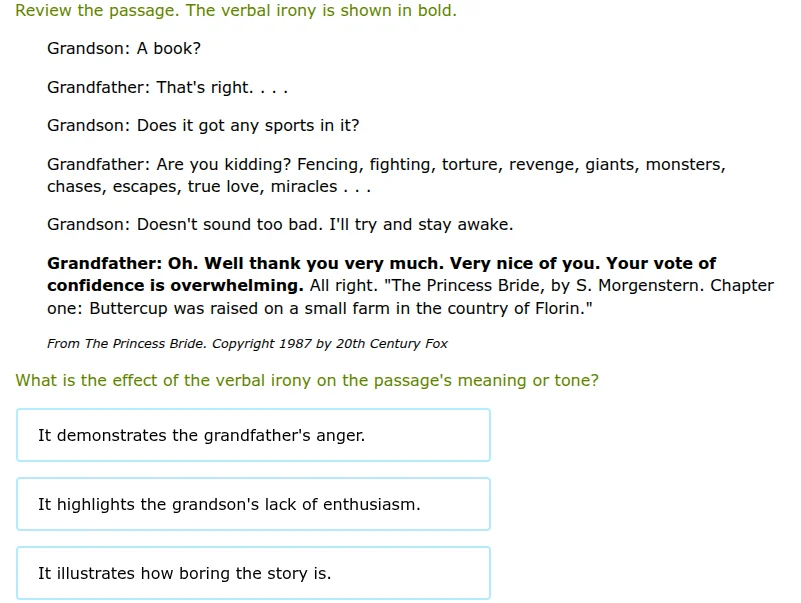Click the partially visible fourth answer option
Screen dimensions: 801x603
[255, 599]
